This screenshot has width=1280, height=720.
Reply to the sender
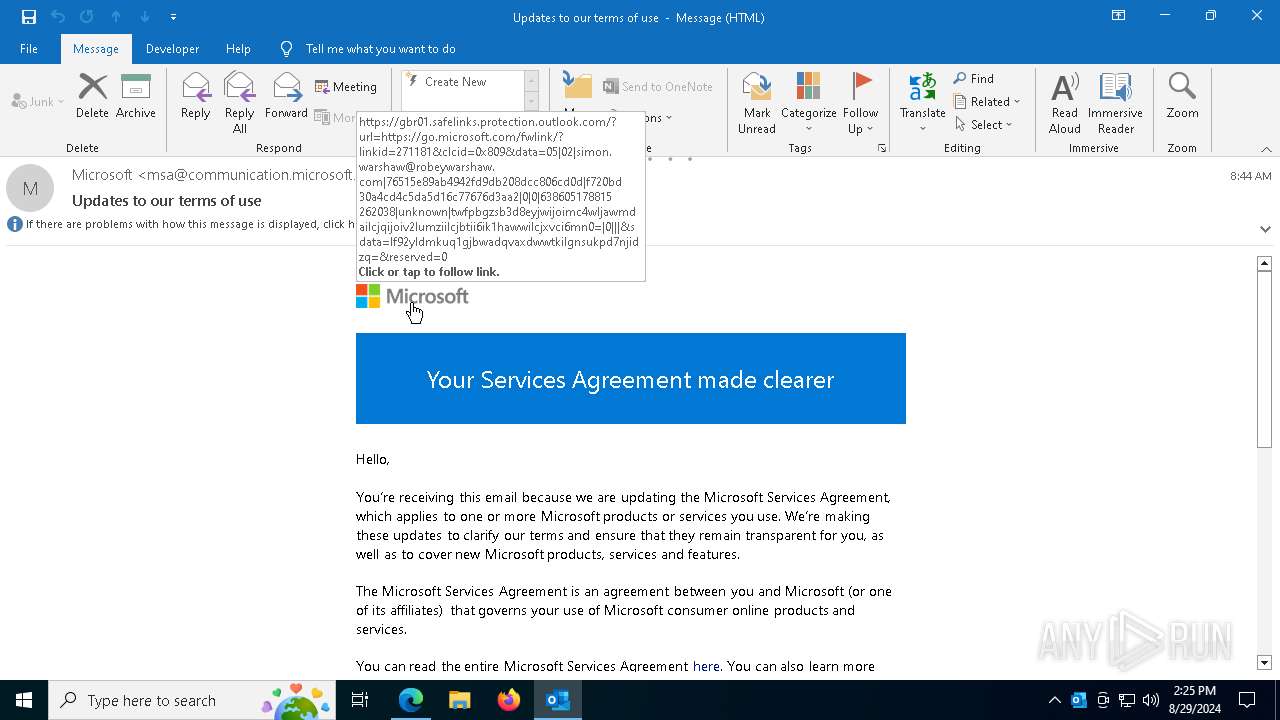(196, 96)
